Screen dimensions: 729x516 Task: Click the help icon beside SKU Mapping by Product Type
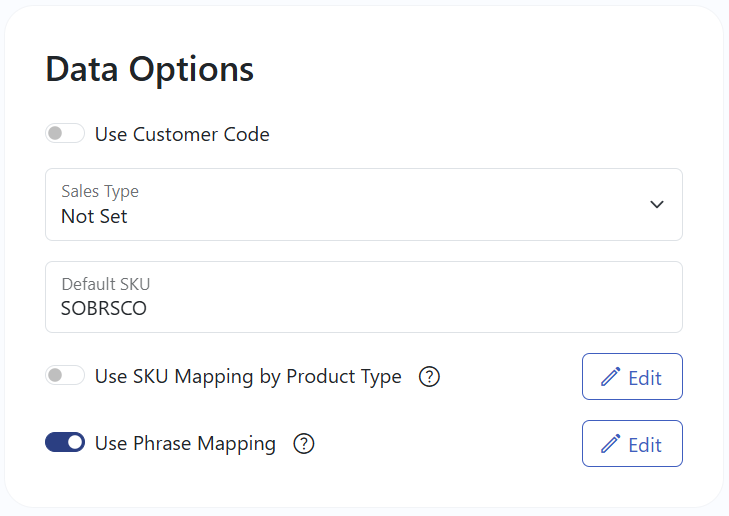[429, 377]
